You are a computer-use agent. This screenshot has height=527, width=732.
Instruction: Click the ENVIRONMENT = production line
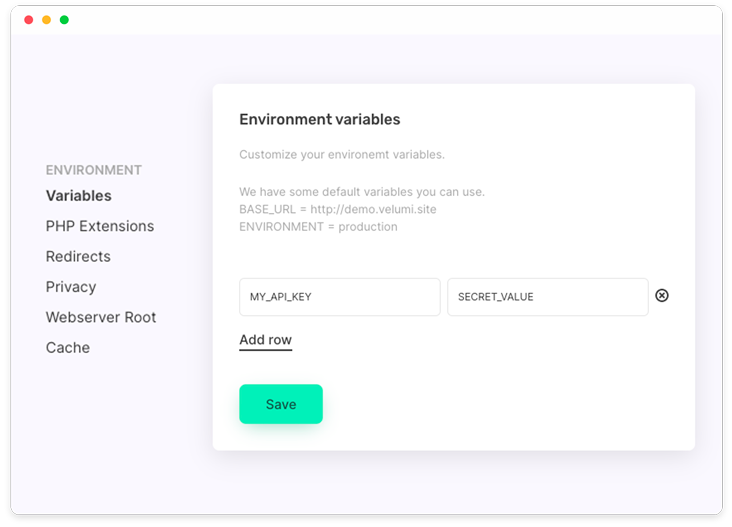tap(318, 227)
